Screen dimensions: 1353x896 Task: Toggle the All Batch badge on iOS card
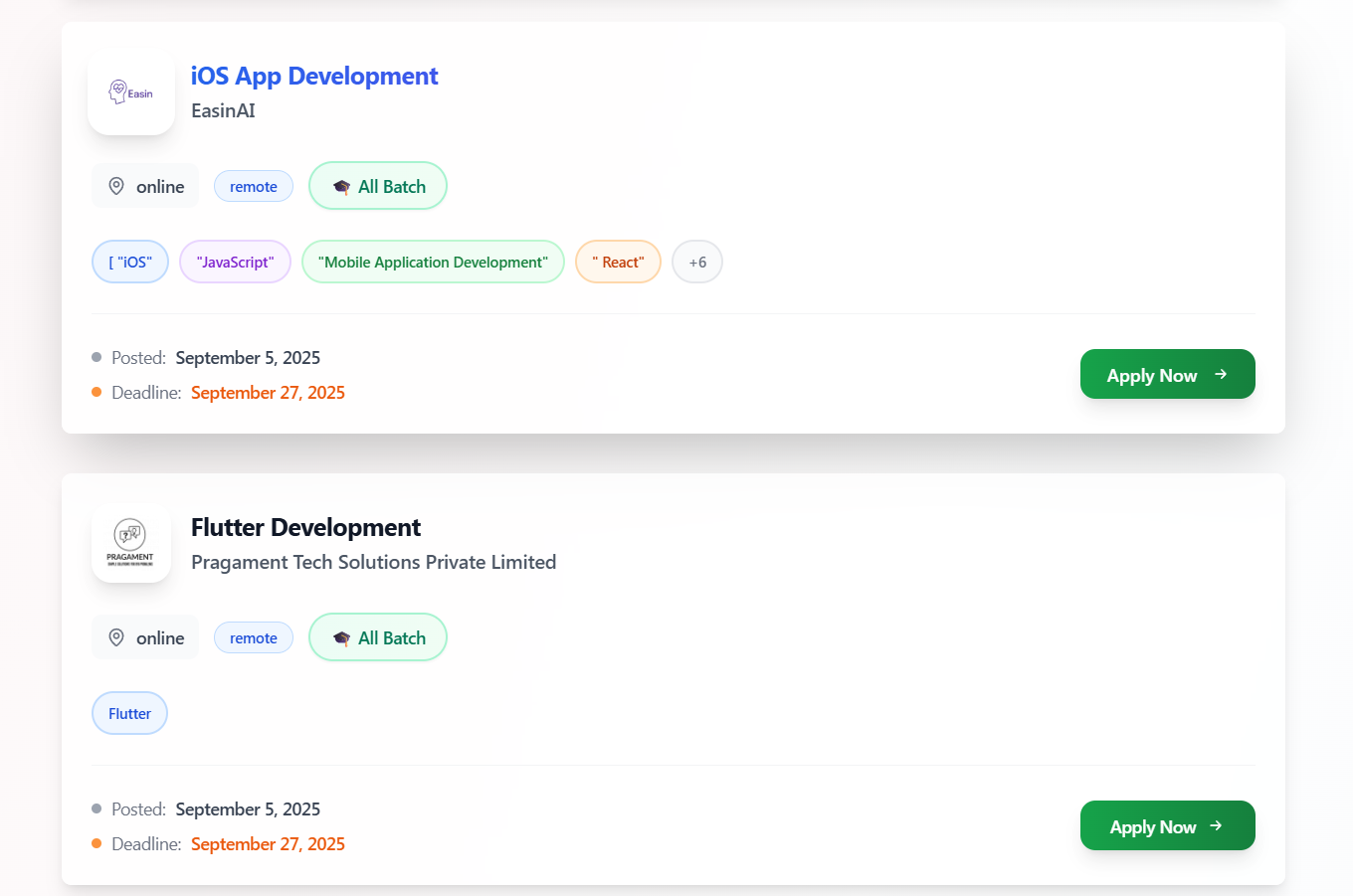[377, 186]
